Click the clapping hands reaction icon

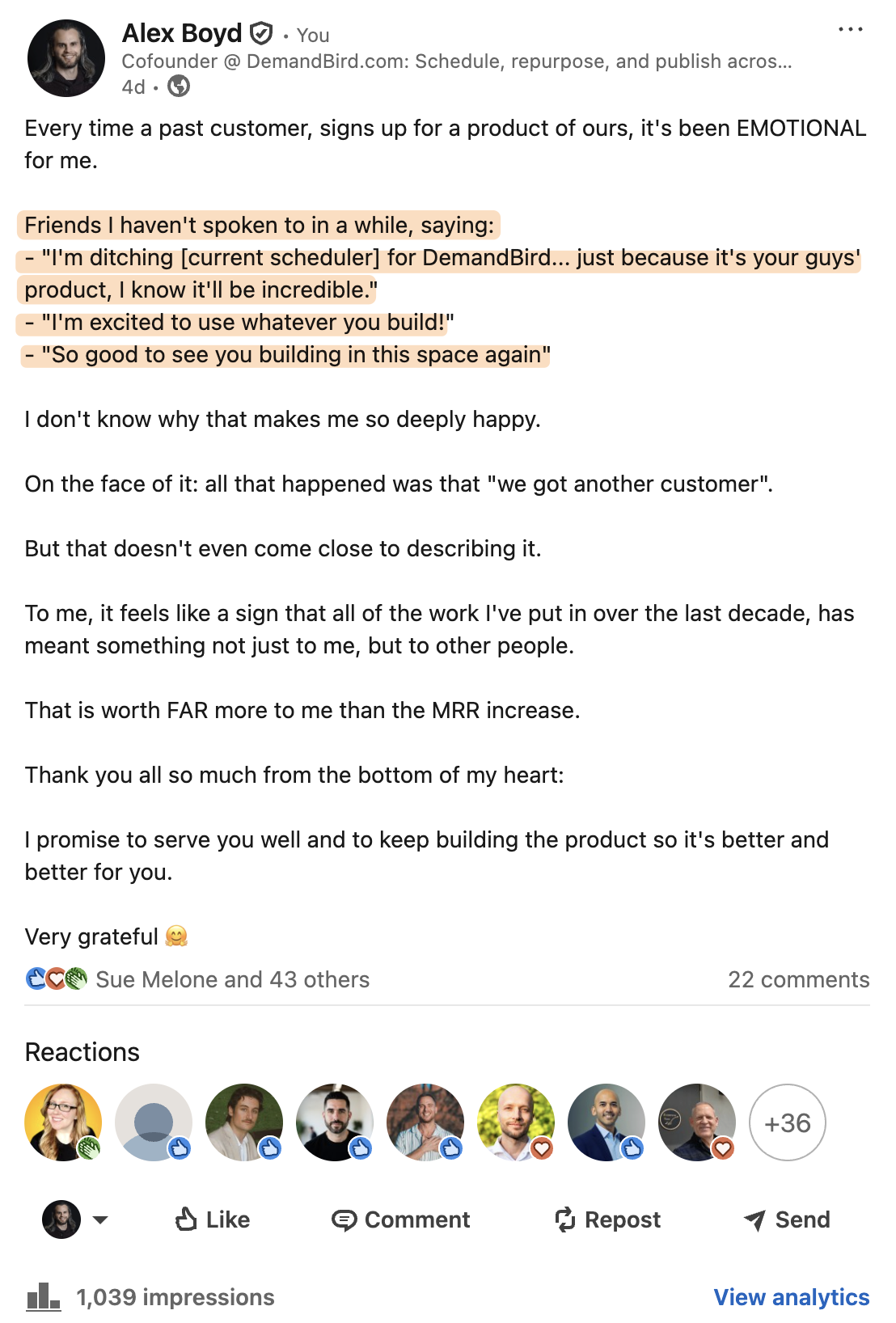click(74, 979)
